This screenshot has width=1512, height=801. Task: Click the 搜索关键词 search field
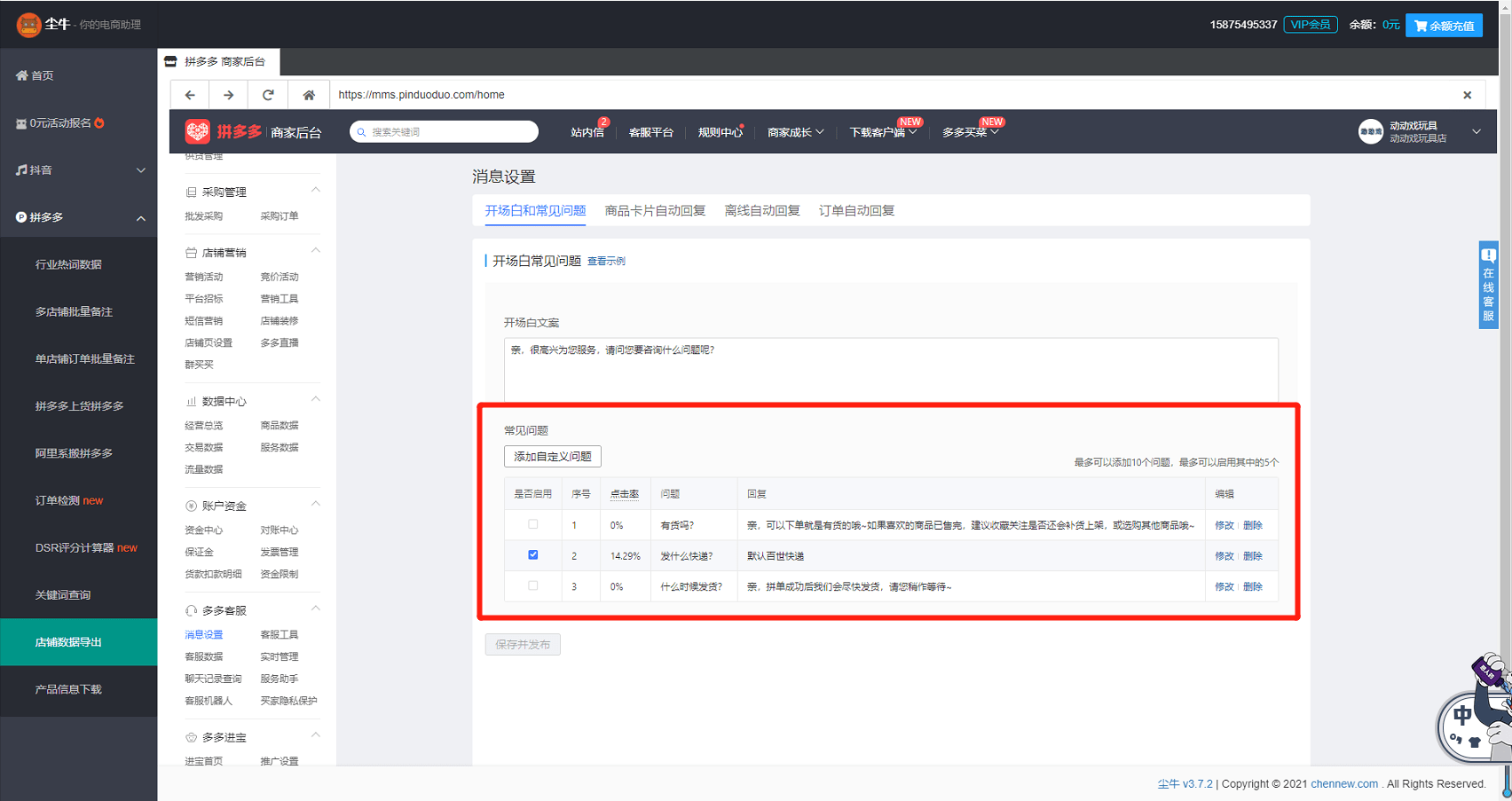click(444, 132)
